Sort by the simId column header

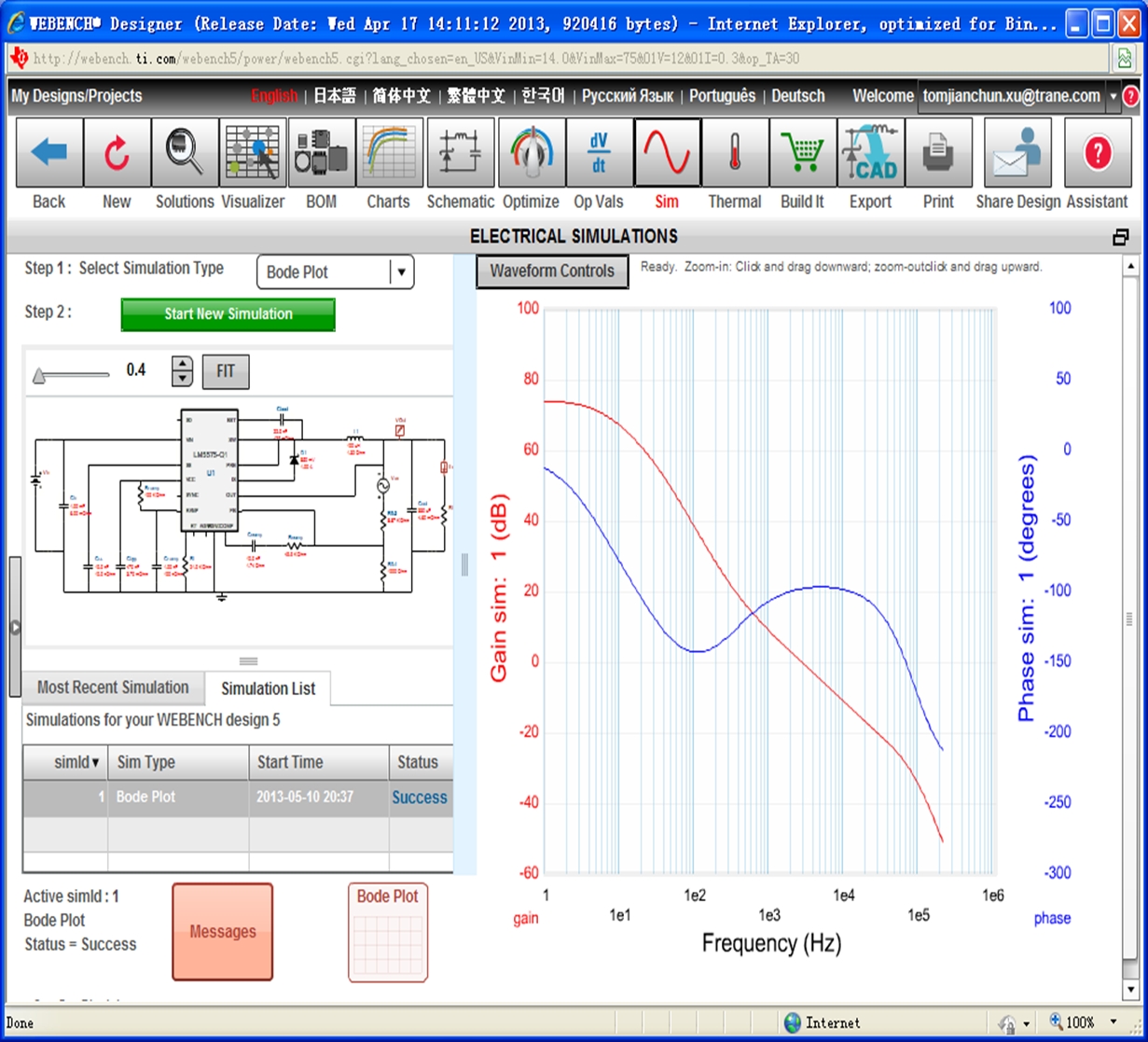click(x=65, y=762)
